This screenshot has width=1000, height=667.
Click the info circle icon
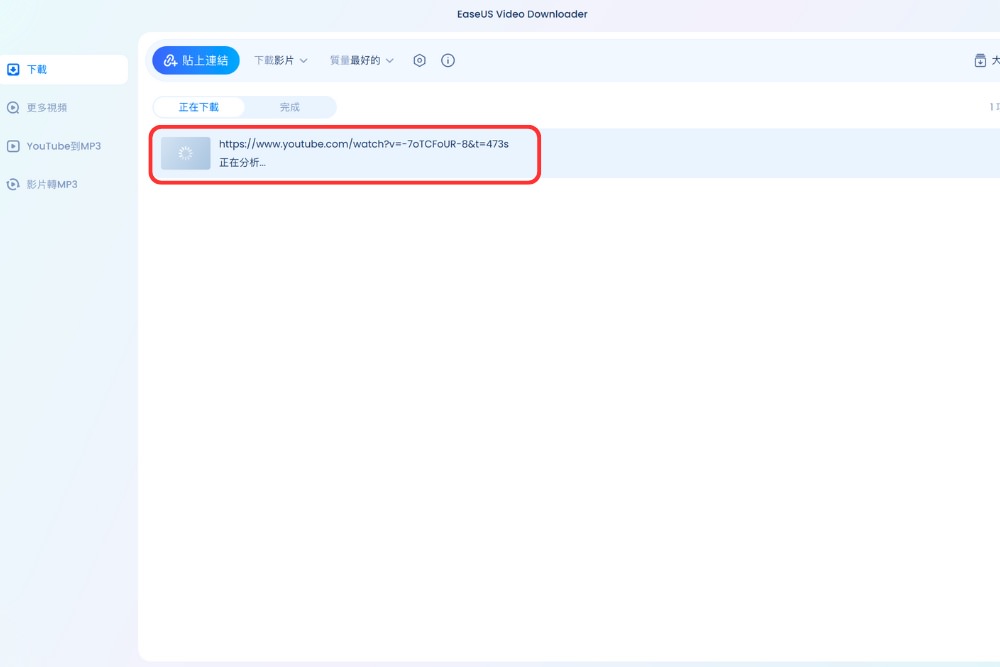[448, 61]
